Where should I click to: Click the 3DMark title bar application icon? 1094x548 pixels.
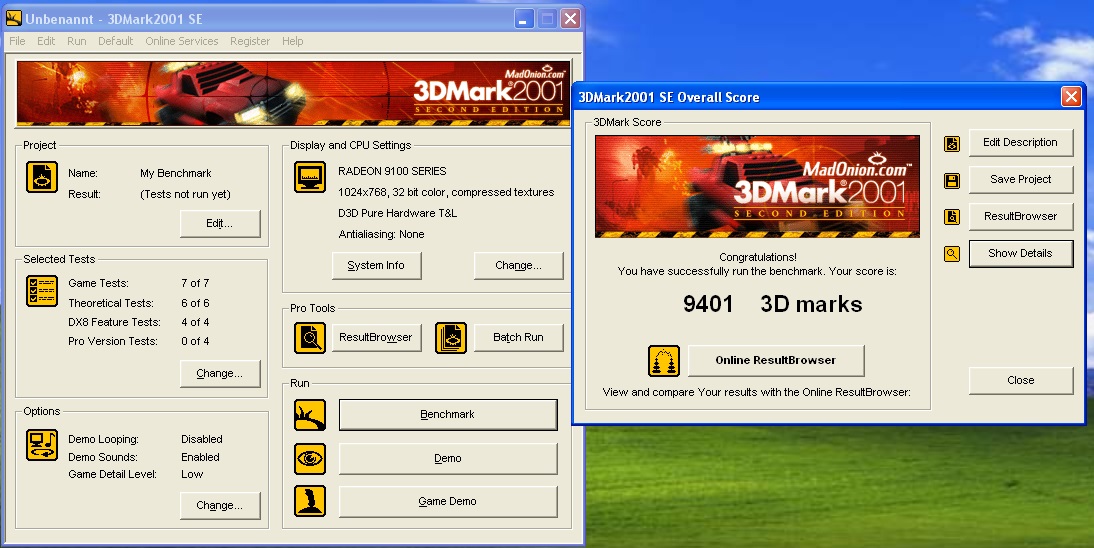point(13,18)
